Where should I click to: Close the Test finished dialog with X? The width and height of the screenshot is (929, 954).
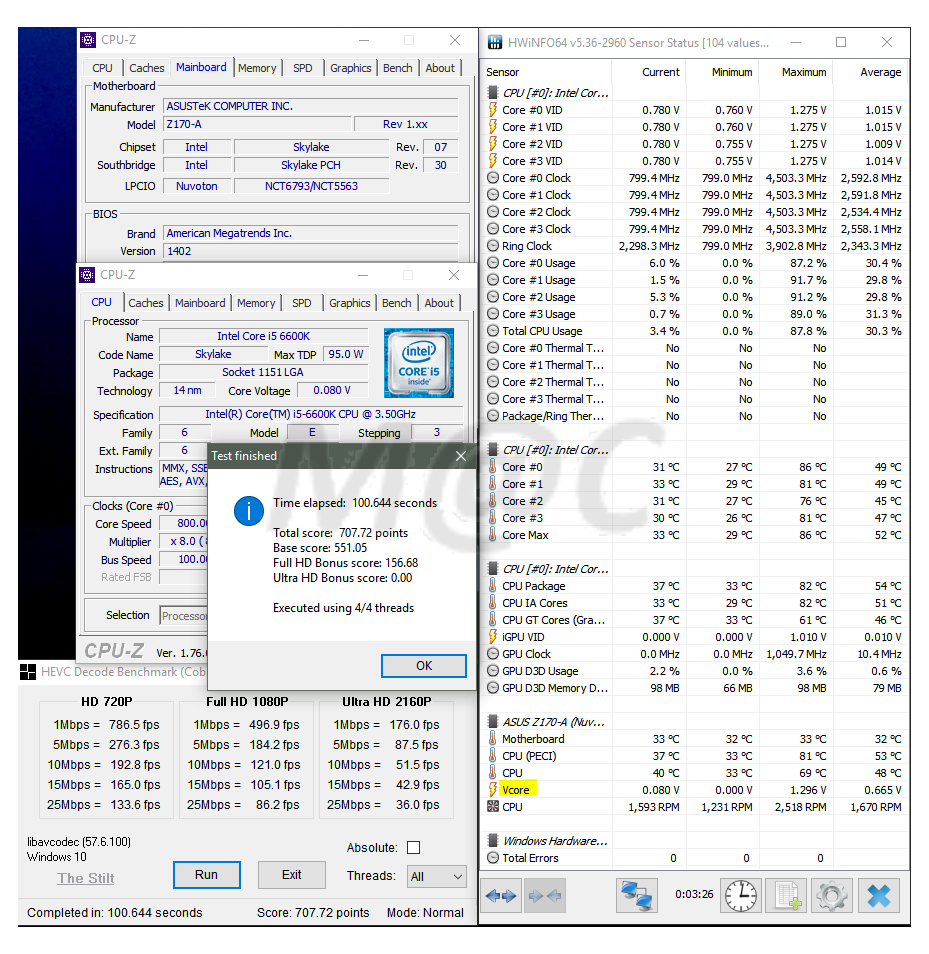tap(461, 456)
